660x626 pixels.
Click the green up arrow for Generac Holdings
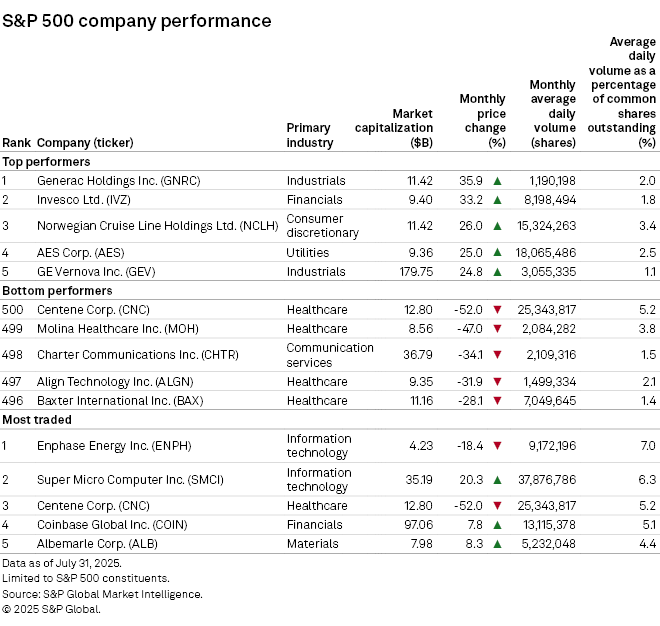(x=496, y=181)
